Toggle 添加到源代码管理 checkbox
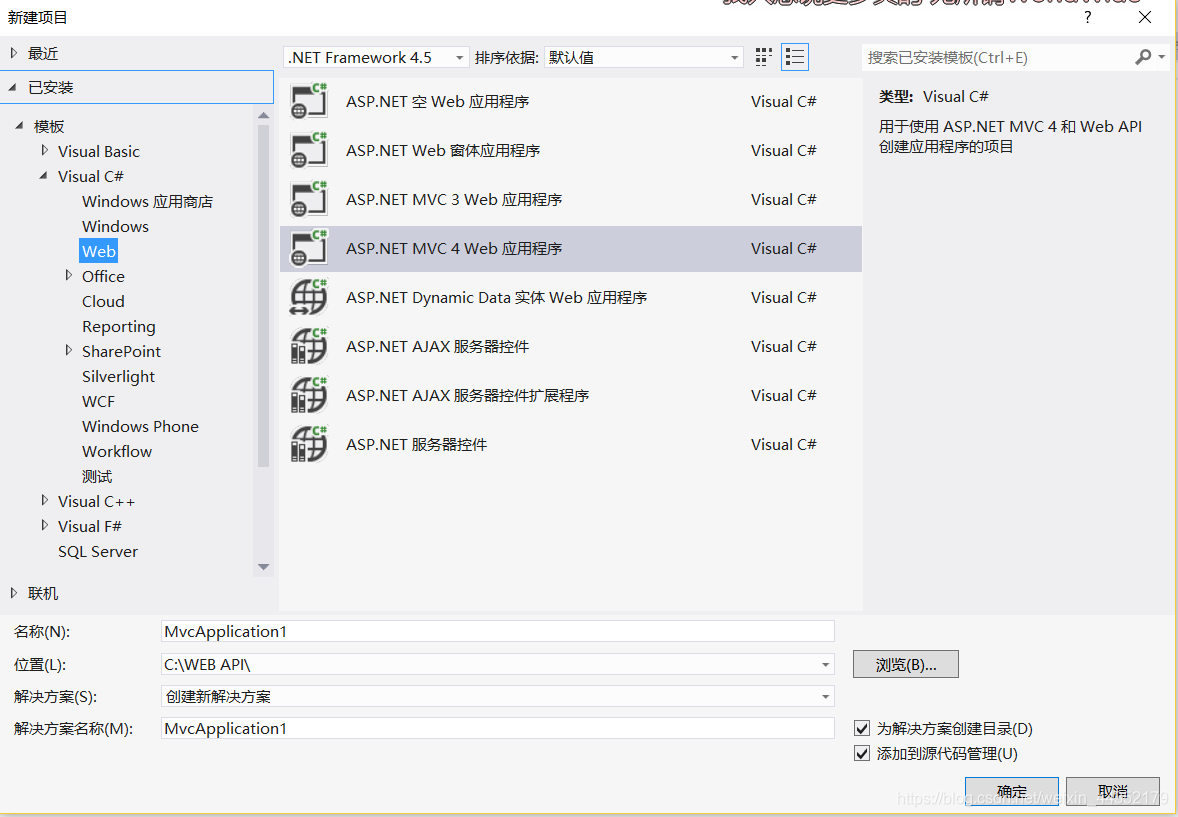 tap(862, 753)
